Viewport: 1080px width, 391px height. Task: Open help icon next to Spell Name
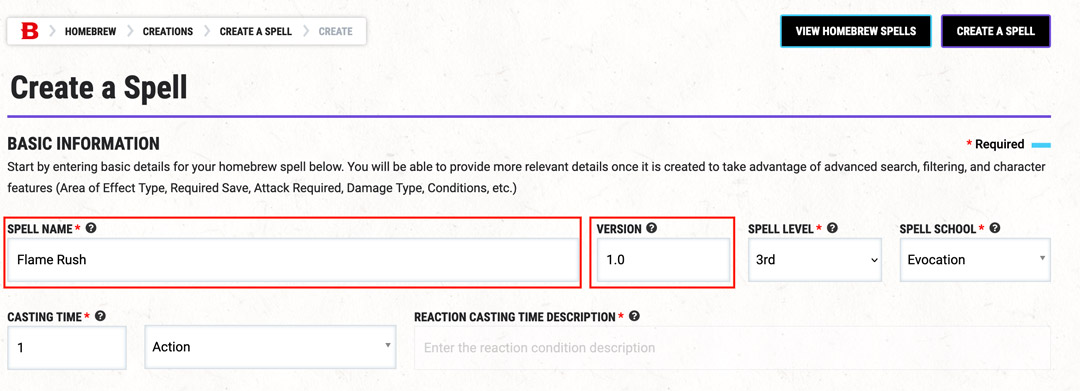[x=91, y=229]
